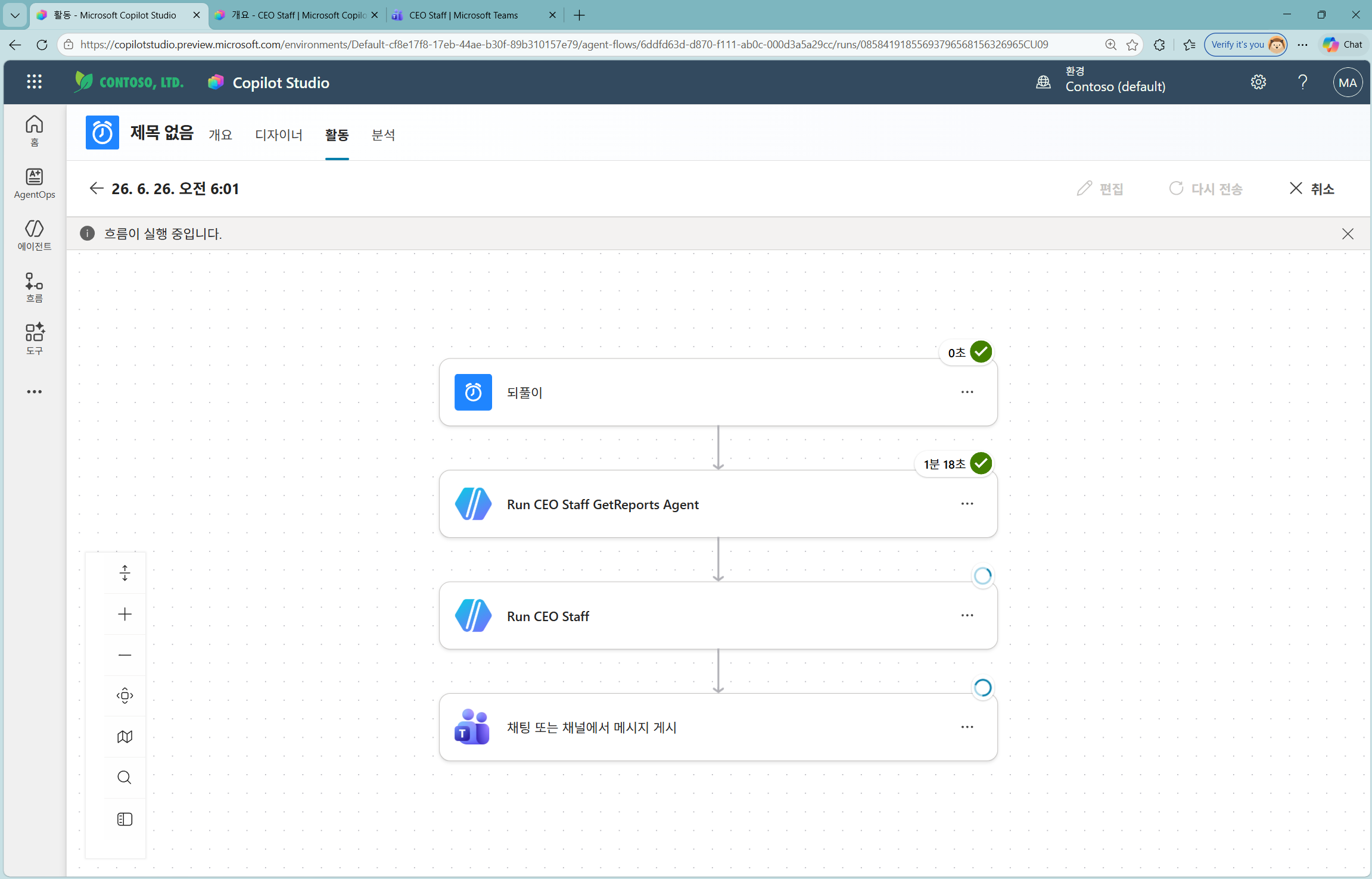The image size is (1372, 879).
Task: Click the Teams message action icon
Action: click(x=472, y=727)
